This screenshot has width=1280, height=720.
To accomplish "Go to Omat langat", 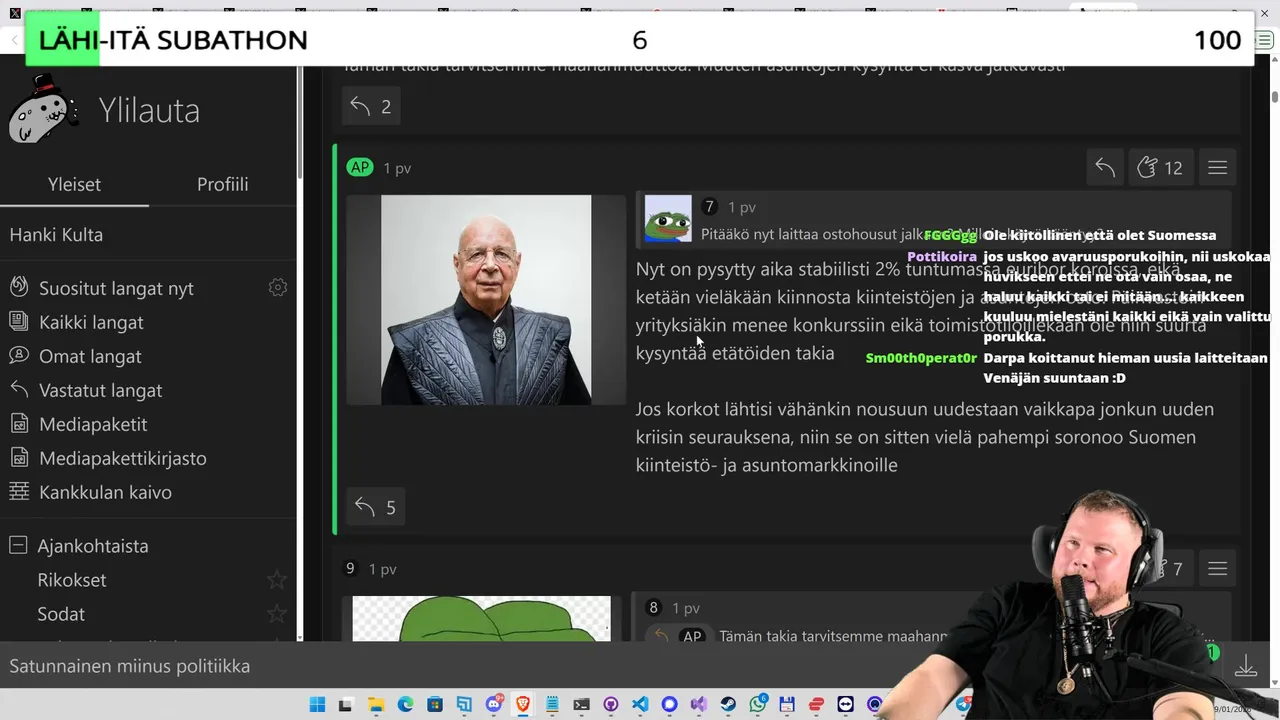I will pos(90,356).
